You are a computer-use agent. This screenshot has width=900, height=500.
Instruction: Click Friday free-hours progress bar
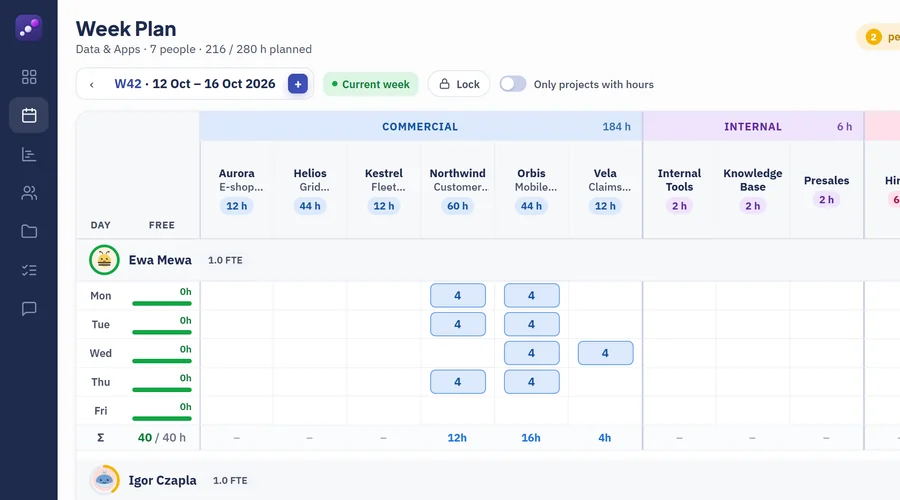162,418
